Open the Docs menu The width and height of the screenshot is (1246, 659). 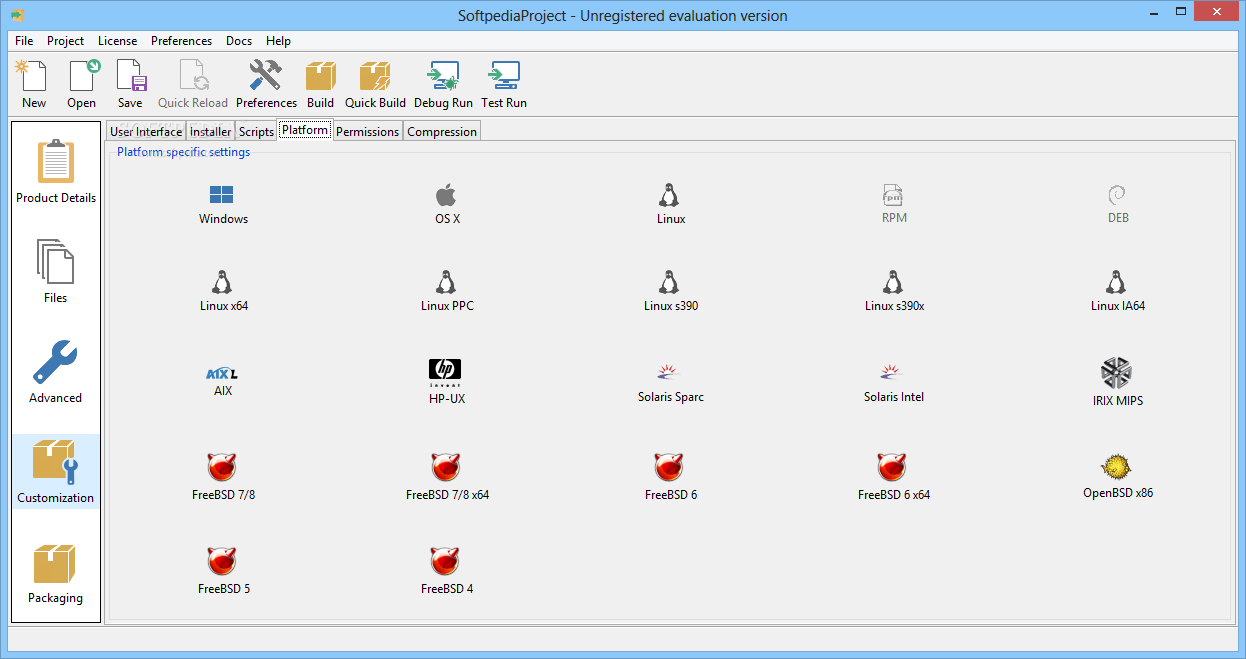tap(239, 41)
